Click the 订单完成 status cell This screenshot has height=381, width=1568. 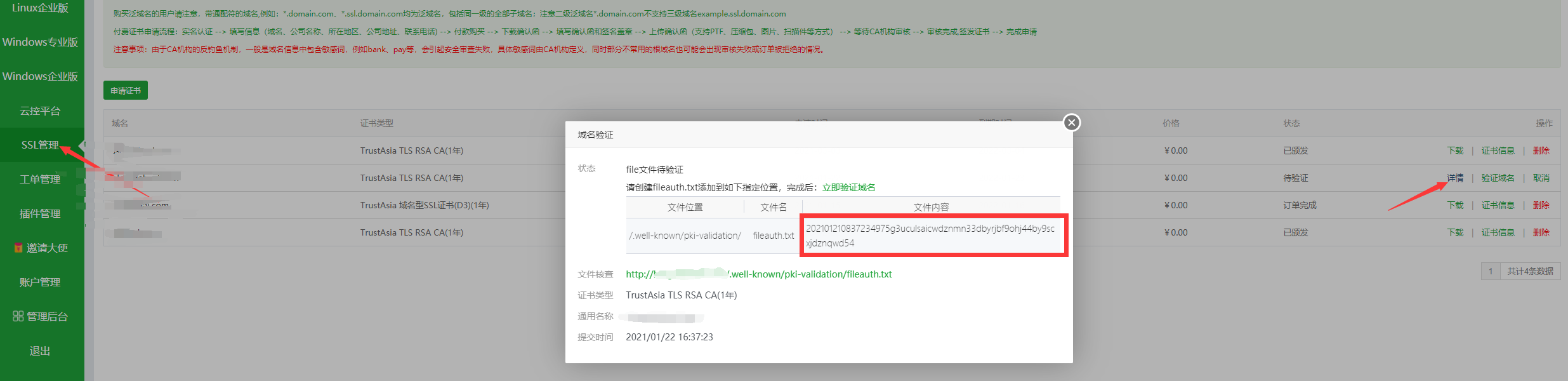tap(1300, 205)
